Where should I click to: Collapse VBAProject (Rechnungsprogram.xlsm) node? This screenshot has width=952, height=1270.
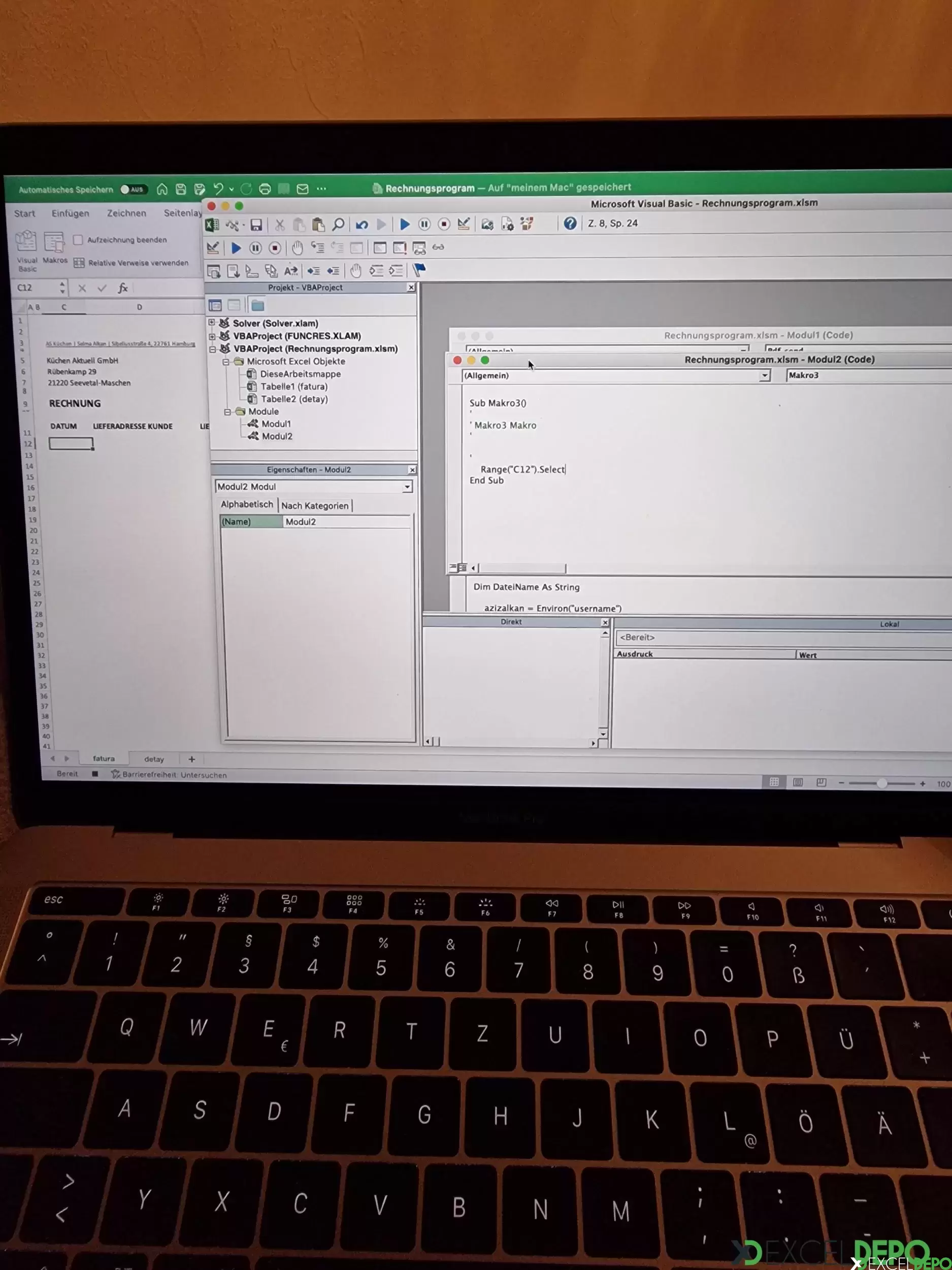212,348
